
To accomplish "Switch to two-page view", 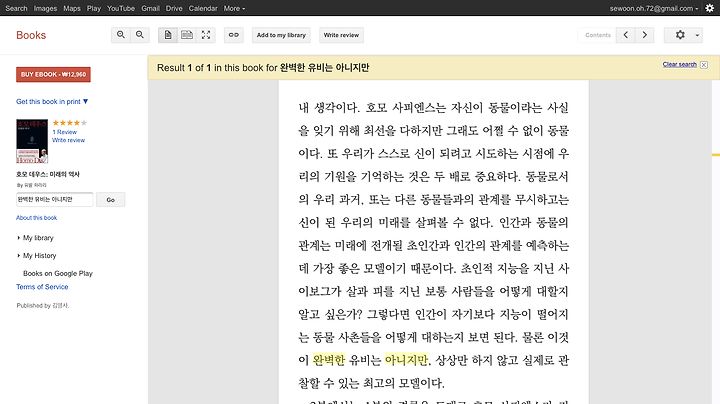I will tap(187, 35).
